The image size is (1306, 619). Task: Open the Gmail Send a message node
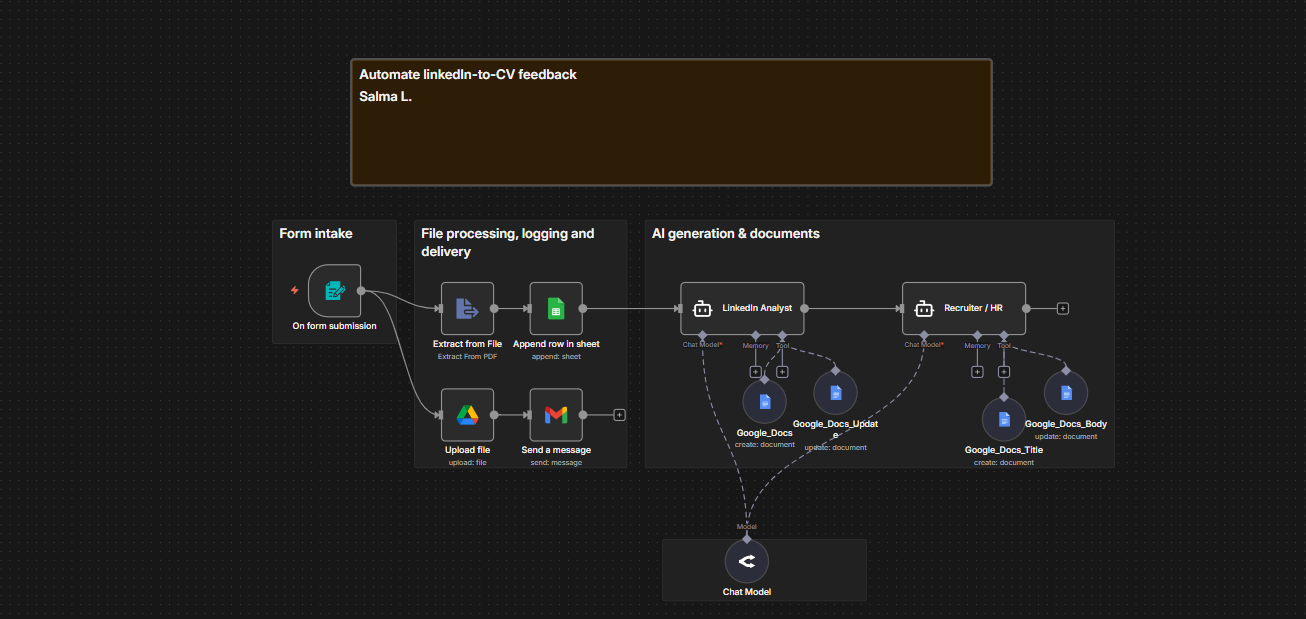pos(556,415)
